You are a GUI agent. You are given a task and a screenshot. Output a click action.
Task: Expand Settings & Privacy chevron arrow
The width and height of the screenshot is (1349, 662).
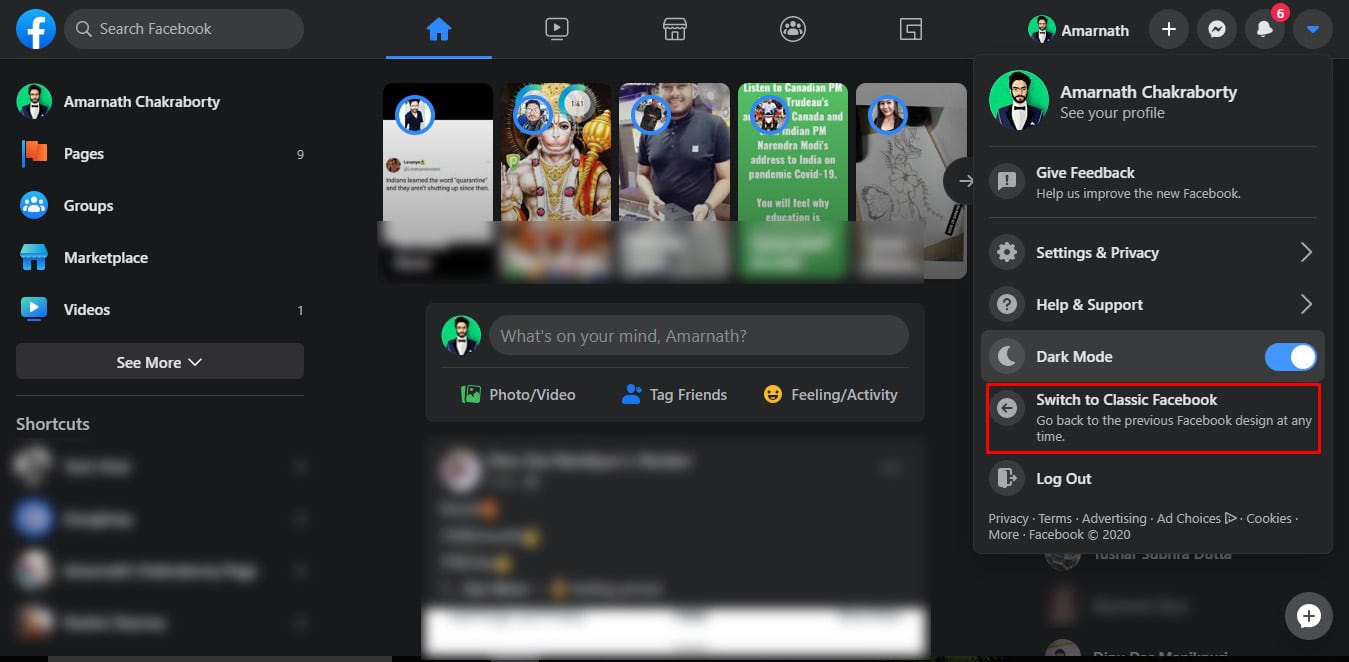(x=1306, y=253)
